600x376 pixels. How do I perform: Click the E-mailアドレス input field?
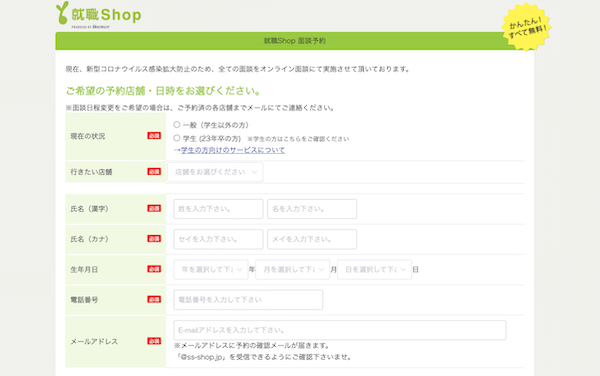click(340, 330)
